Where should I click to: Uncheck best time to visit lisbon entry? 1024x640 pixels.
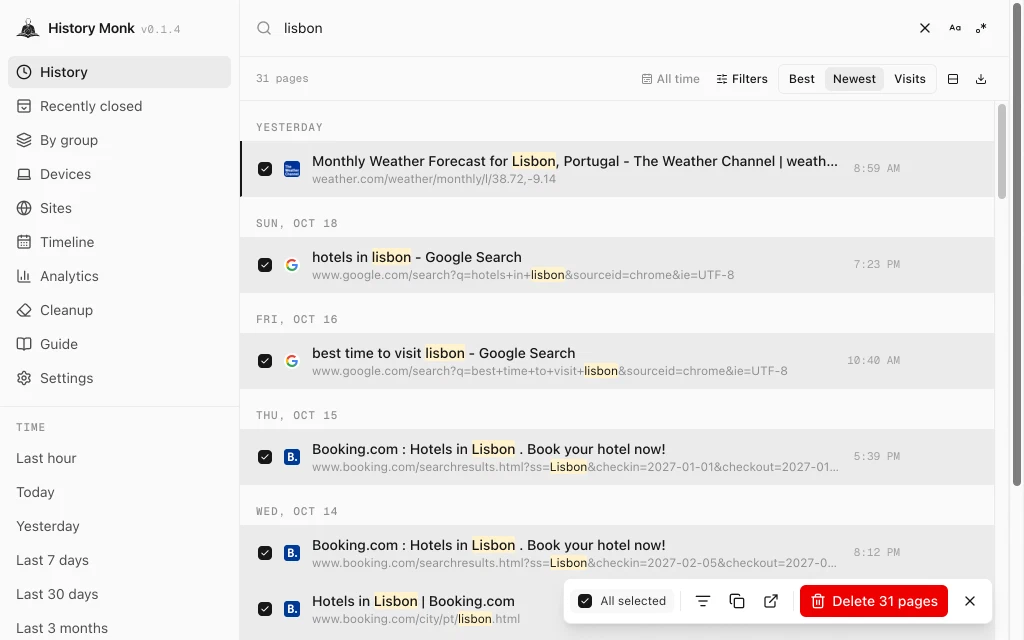click(x=264, y=360)
